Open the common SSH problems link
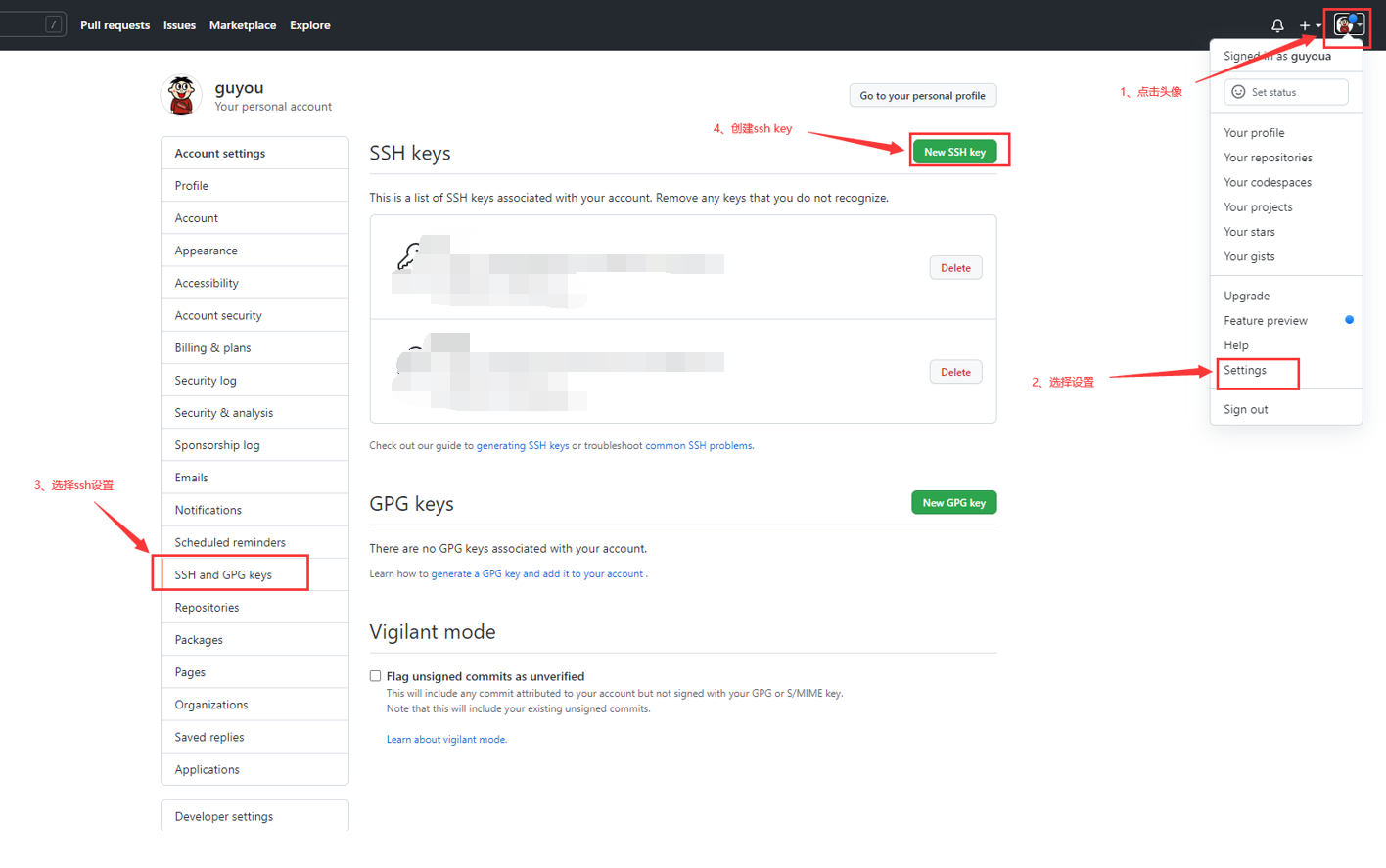This screenshot has height=868, width=1386. click(x=699, y=445)
